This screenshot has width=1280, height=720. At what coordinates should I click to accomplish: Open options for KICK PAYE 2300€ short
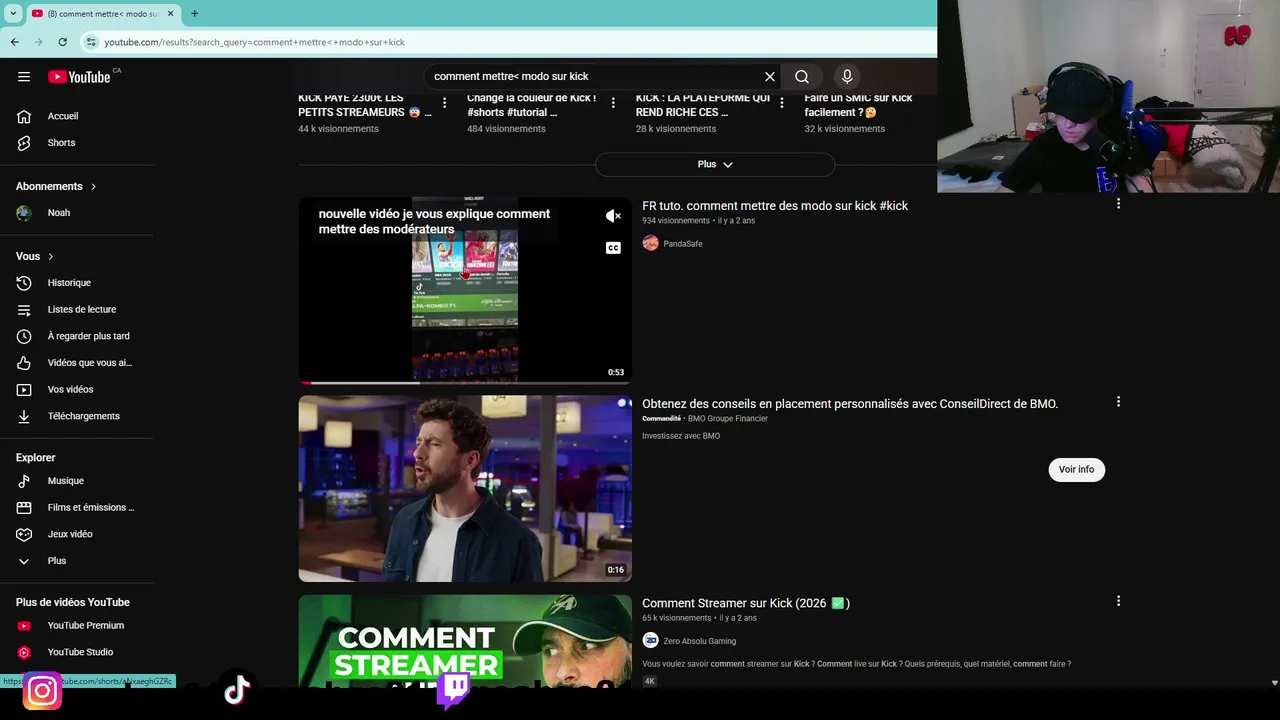click(444, 103)
